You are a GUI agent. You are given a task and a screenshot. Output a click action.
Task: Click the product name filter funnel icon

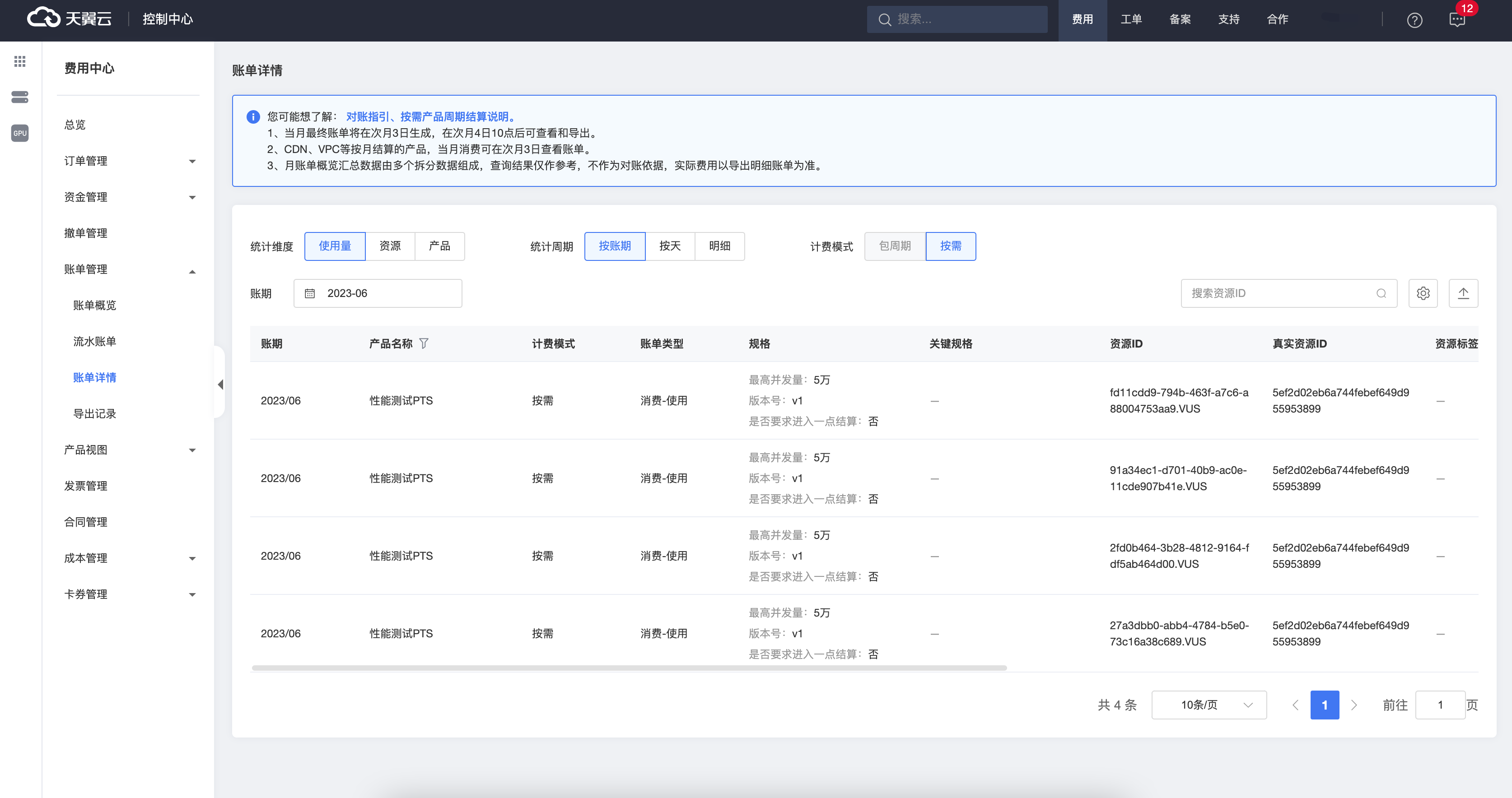(x=424, y=343)
